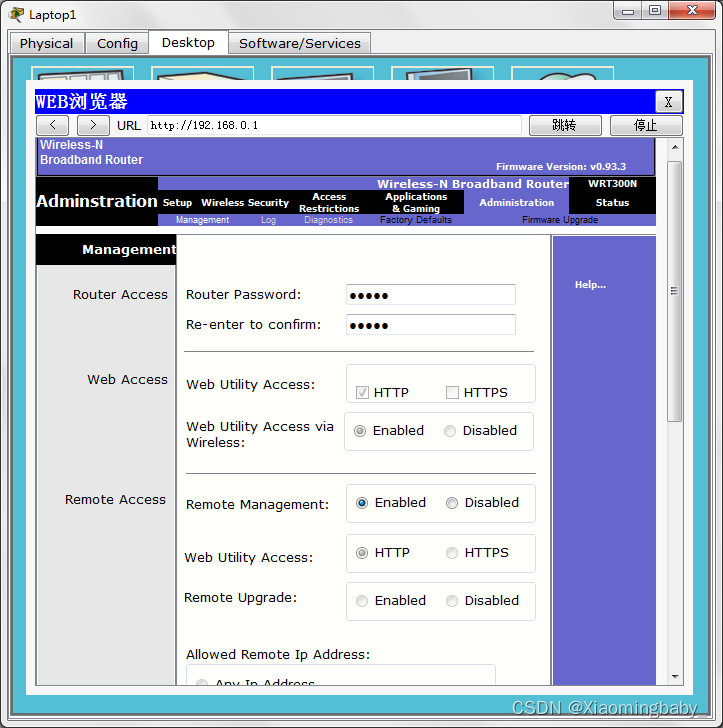Open the Administration menu item

point(516,202)
